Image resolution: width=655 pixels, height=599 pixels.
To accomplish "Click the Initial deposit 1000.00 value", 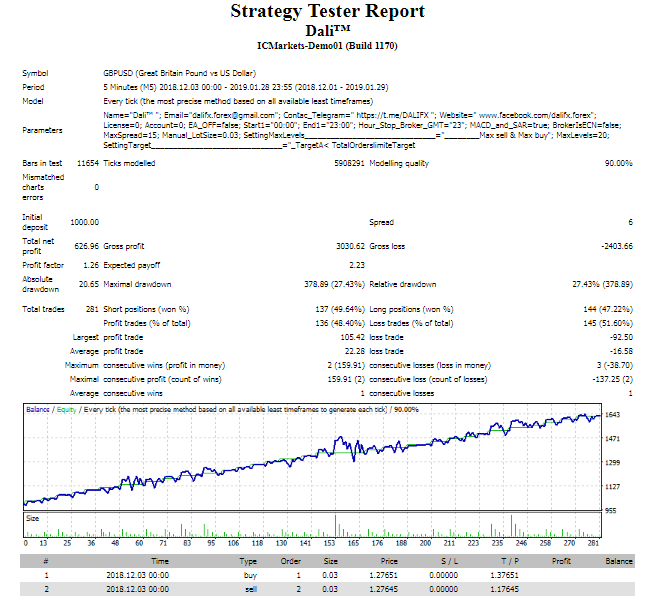I will click(x=86, y=221).
